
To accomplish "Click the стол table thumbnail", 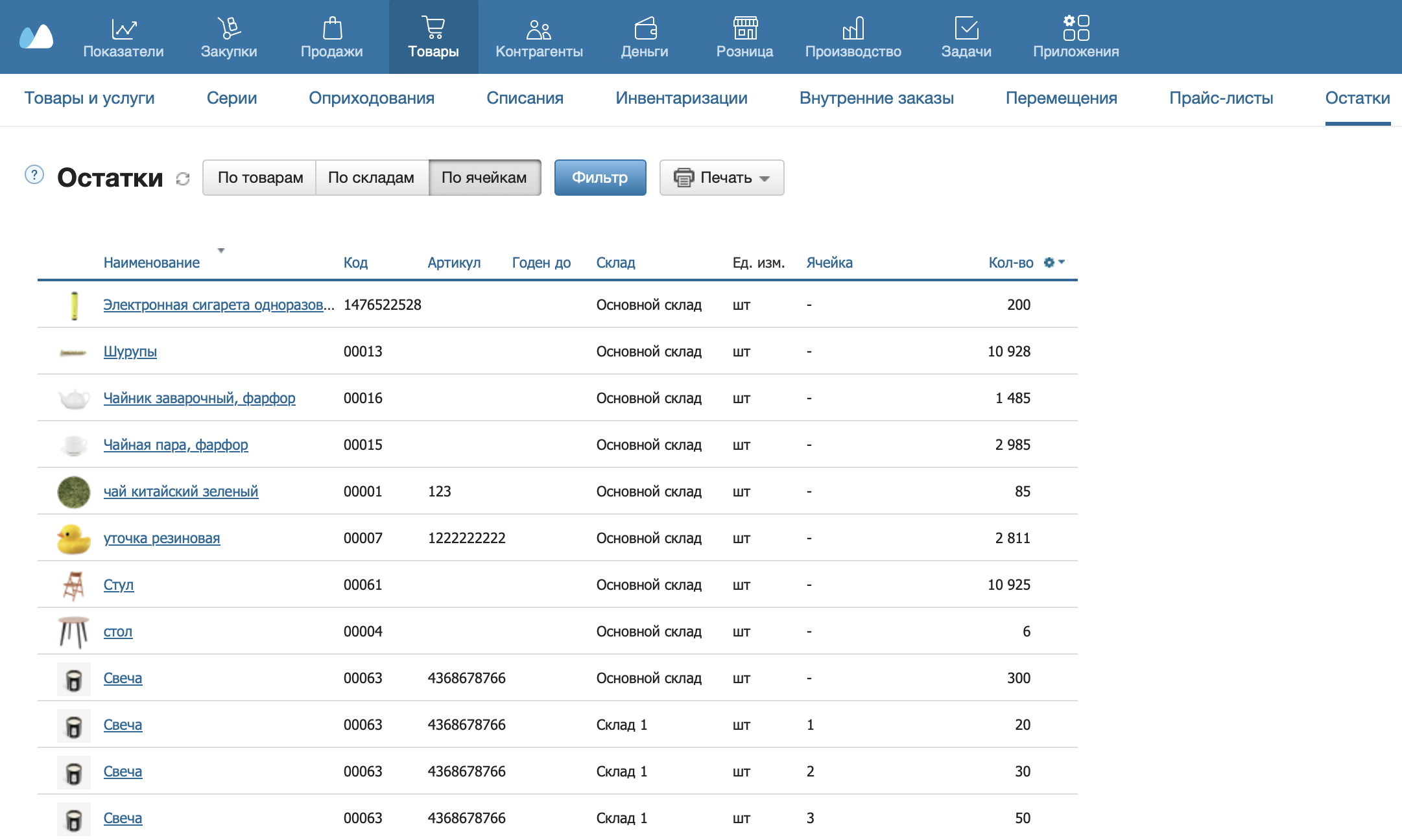I will tap(74, 633).
